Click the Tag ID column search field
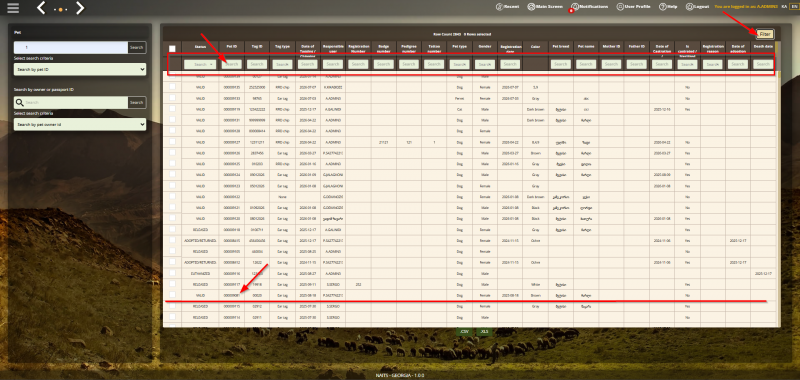Screen dimensions: 800x380 pyautogui.click(x=257, y=64)
